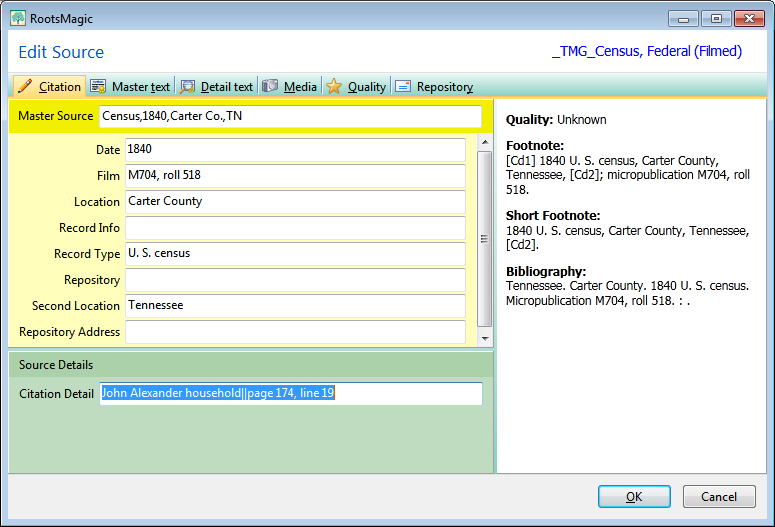Switch to the Citation tab

49,86
